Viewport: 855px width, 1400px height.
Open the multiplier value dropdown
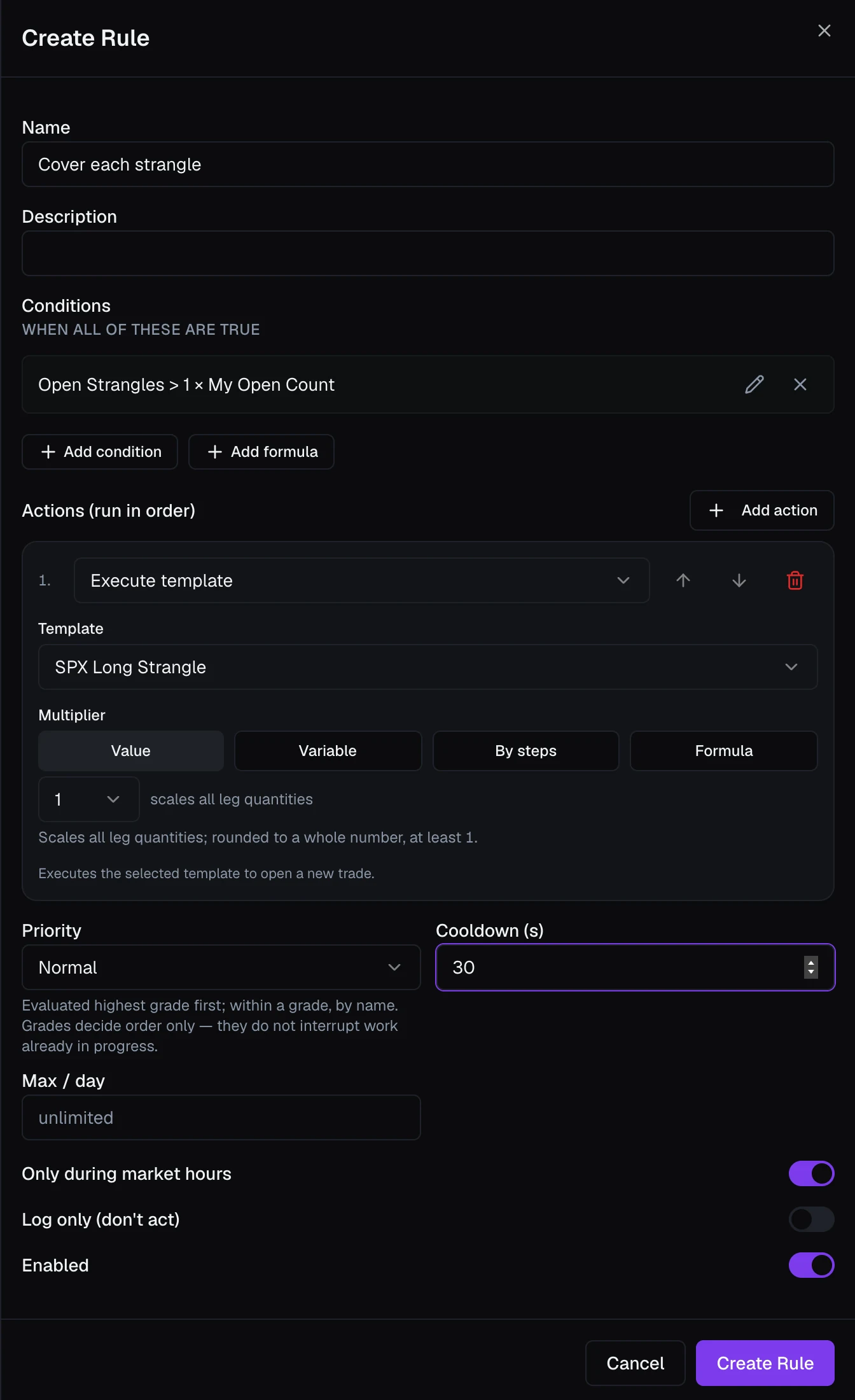pyautogui.click(x=89, y=799)
